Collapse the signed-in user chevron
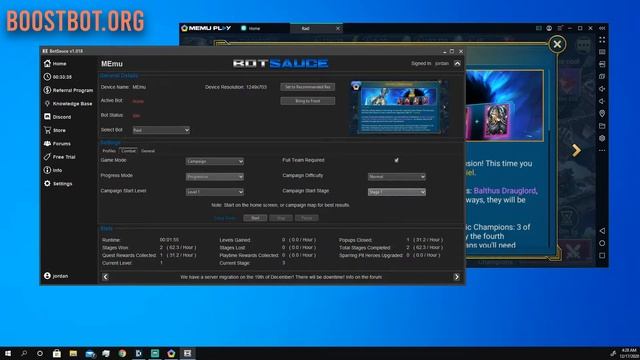640x360 pixels. 457,63
